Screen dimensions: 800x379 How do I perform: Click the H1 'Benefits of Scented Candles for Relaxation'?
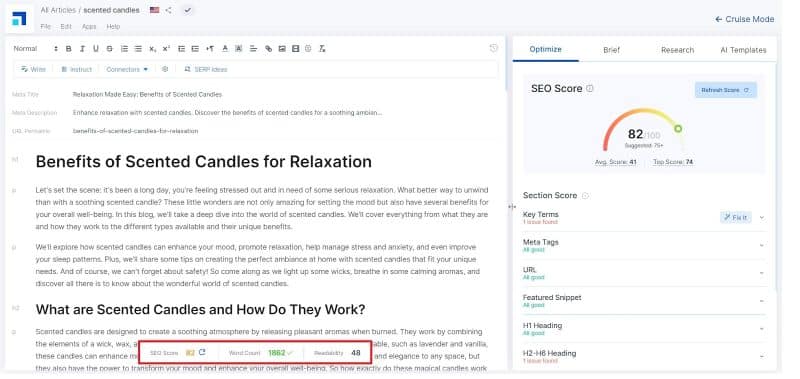coord(204,162)
